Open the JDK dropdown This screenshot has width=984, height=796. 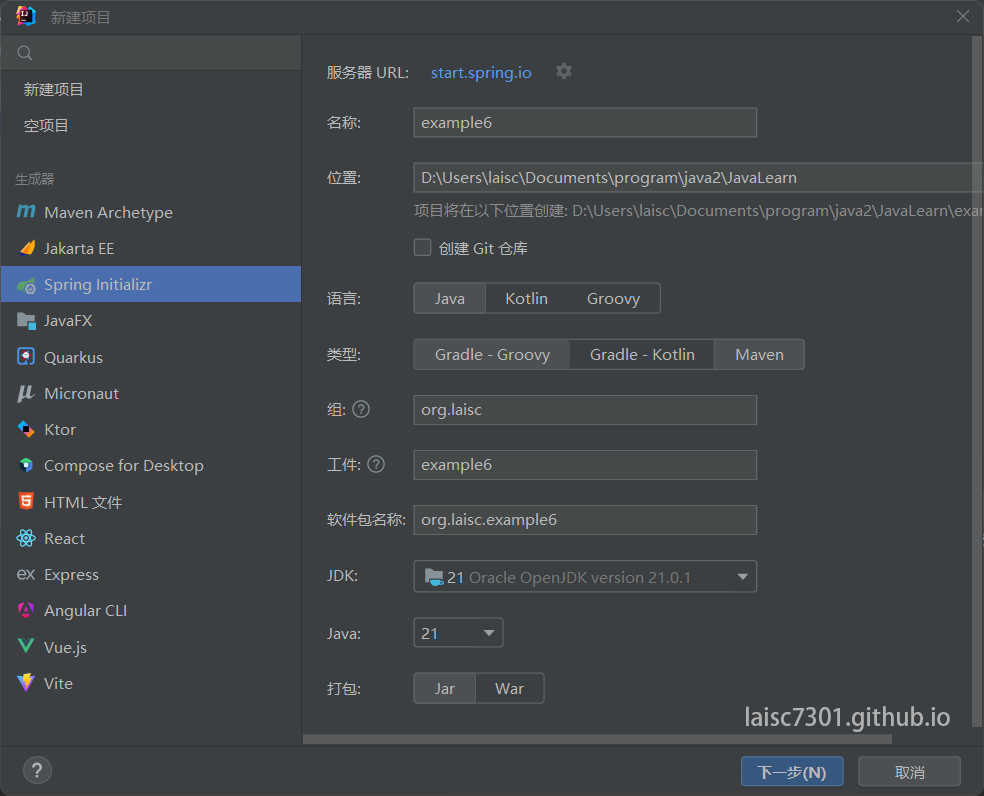pos(585,576)
